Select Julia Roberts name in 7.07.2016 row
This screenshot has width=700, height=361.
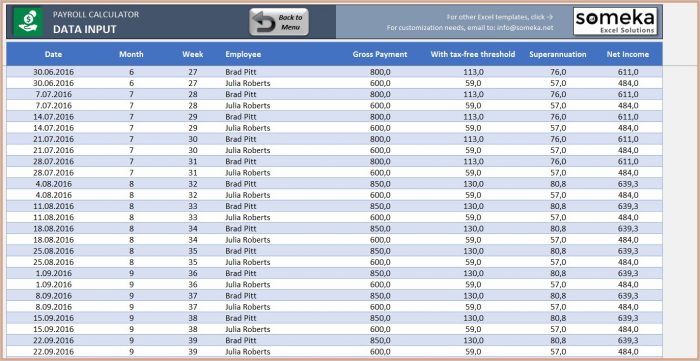(247, 105)
